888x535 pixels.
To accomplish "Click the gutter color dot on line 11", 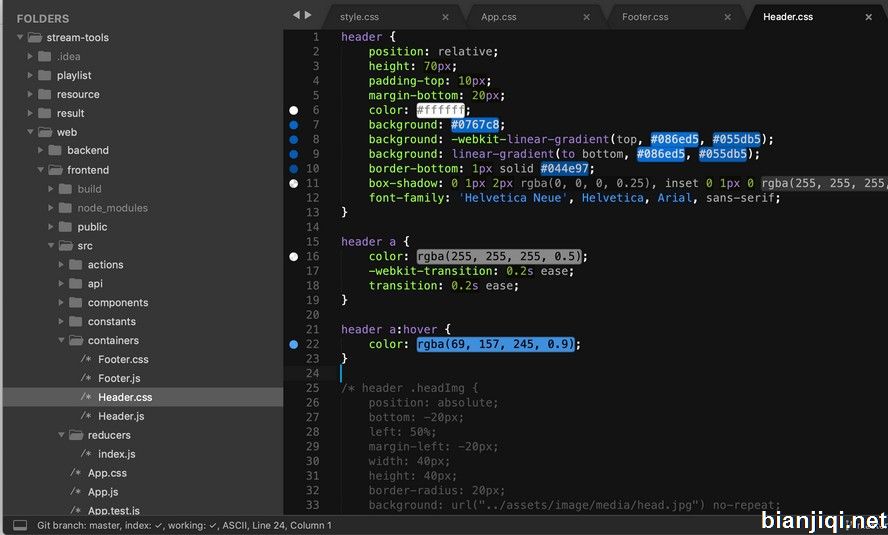I will (293, 183).
